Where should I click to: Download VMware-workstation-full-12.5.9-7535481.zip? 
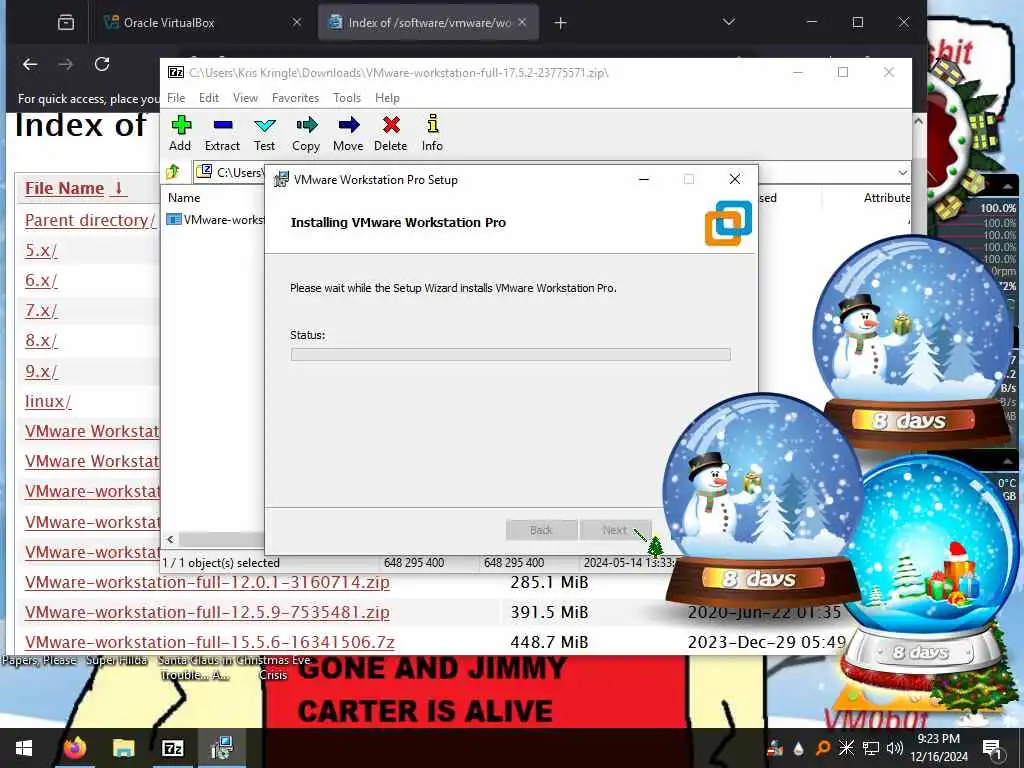tap(207, 612)
